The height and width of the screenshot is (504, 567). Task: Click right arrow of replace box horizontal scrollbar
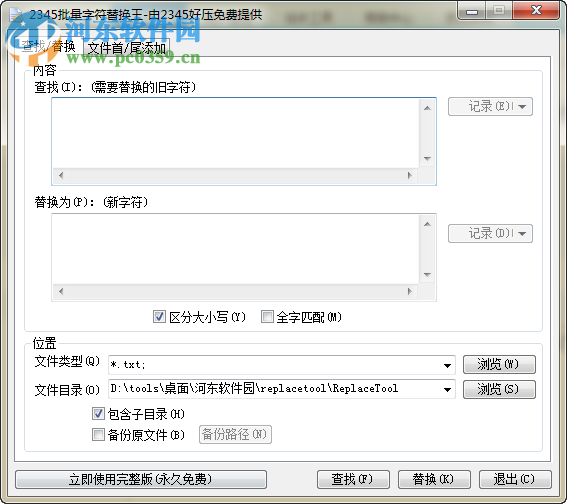[410, 291]
